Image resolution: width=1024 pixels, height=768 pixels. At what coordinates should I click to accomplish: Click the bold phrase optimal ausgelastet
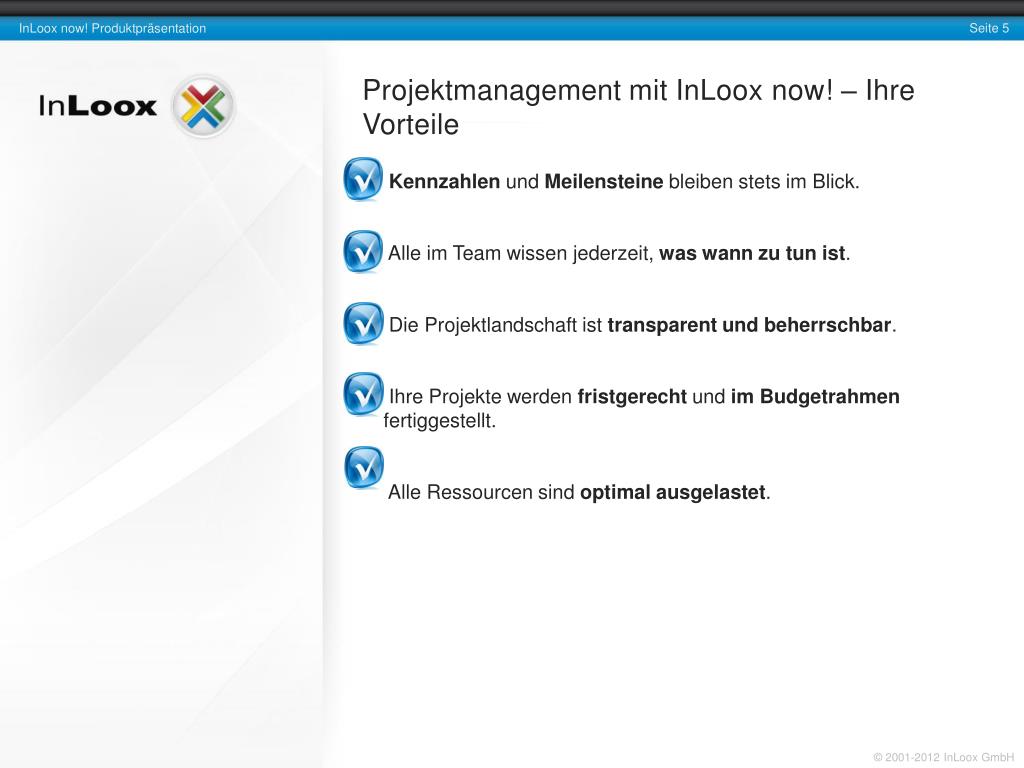tap(673, 492)
